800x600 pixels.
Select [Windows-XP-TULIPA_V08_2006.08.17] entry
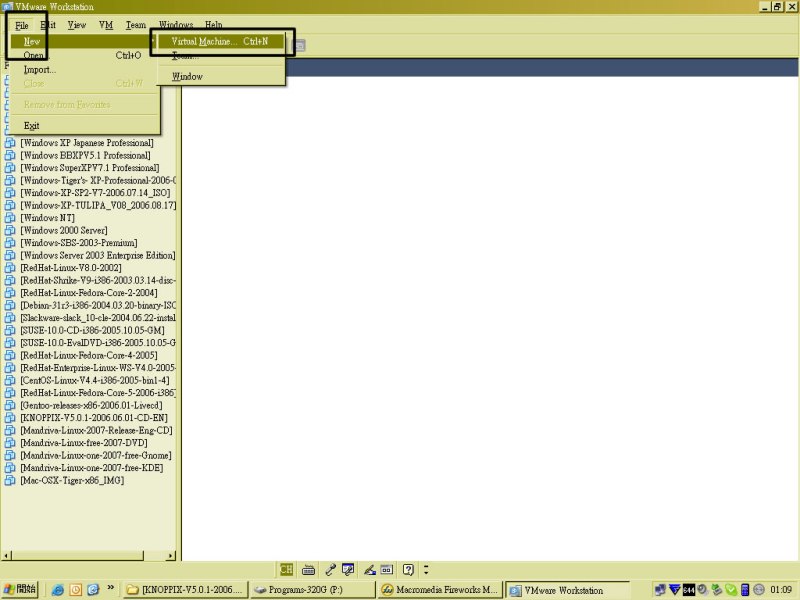98,205
